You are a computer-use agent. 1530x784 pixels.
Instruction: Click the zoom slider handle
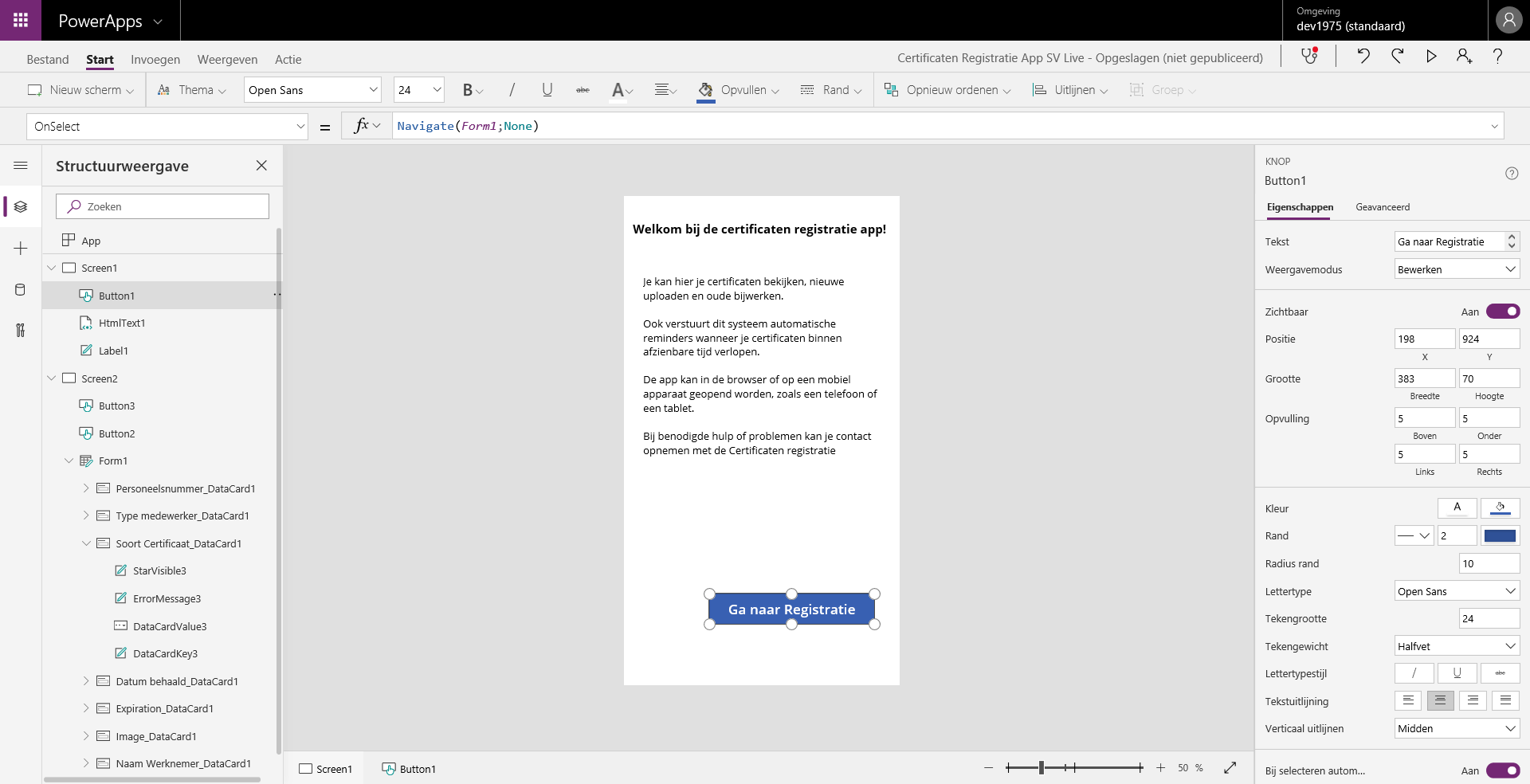pyautogui.click(x=1042, y=768)
